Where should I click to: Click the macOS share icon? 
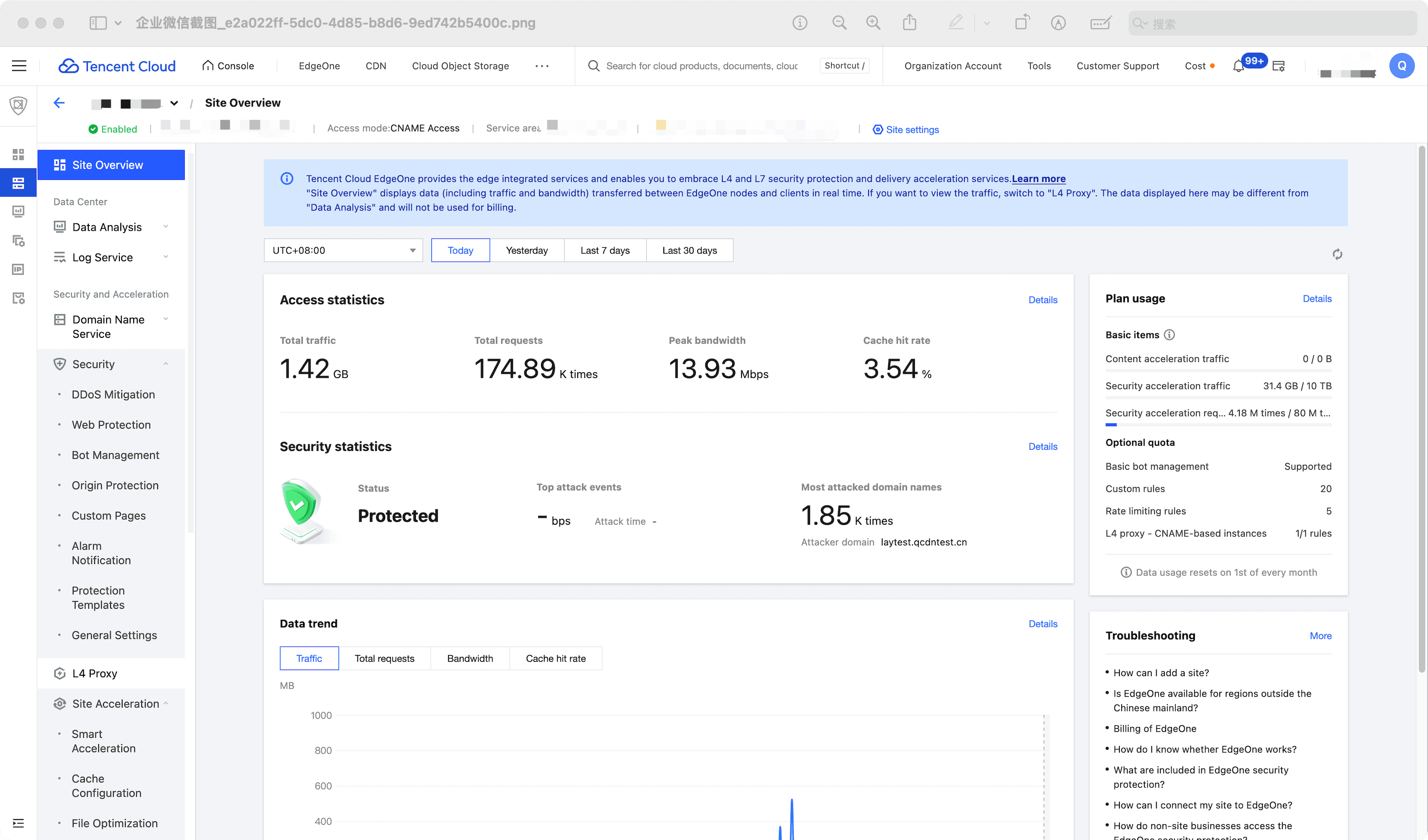(x=909, y=23)
